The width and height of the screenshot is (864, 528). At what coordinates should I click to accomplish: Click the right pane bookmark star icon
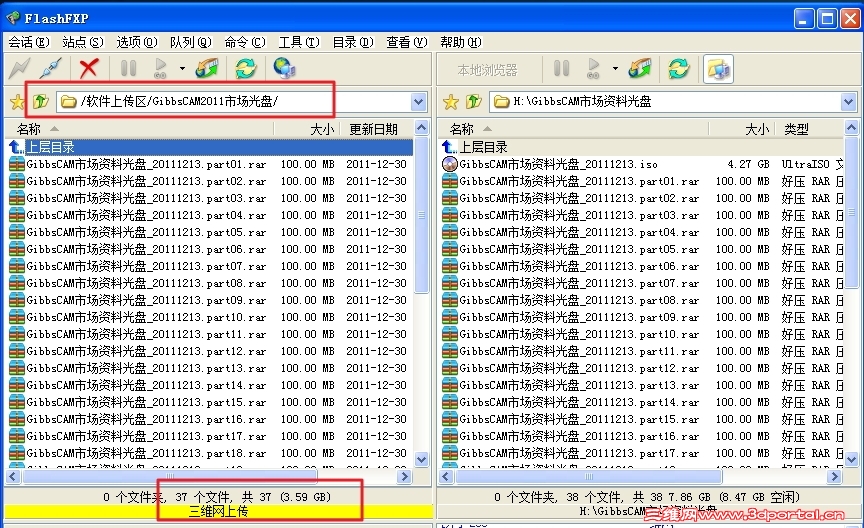coord(451,101)
